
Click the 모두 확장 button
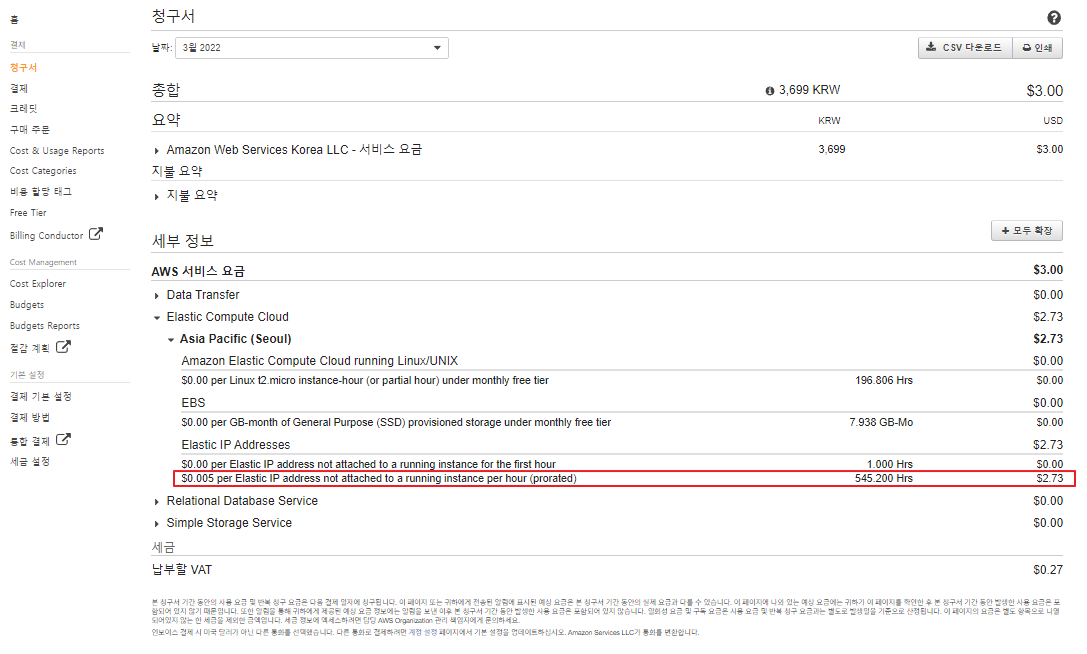pos(1026,230)
